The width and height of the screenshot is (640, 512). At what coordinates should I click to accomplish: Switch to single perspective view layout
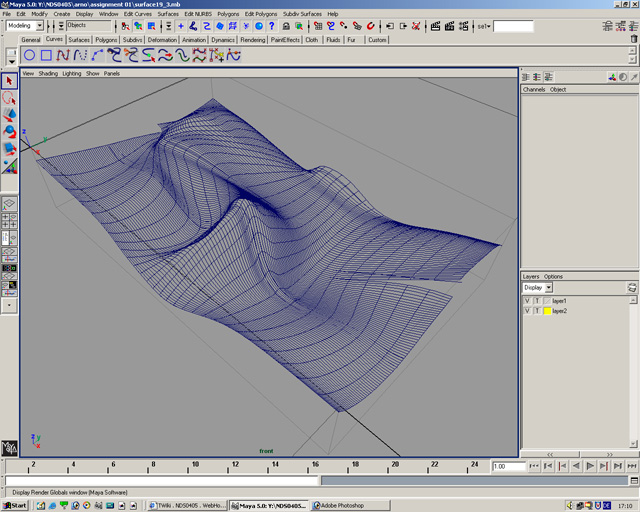9,203
